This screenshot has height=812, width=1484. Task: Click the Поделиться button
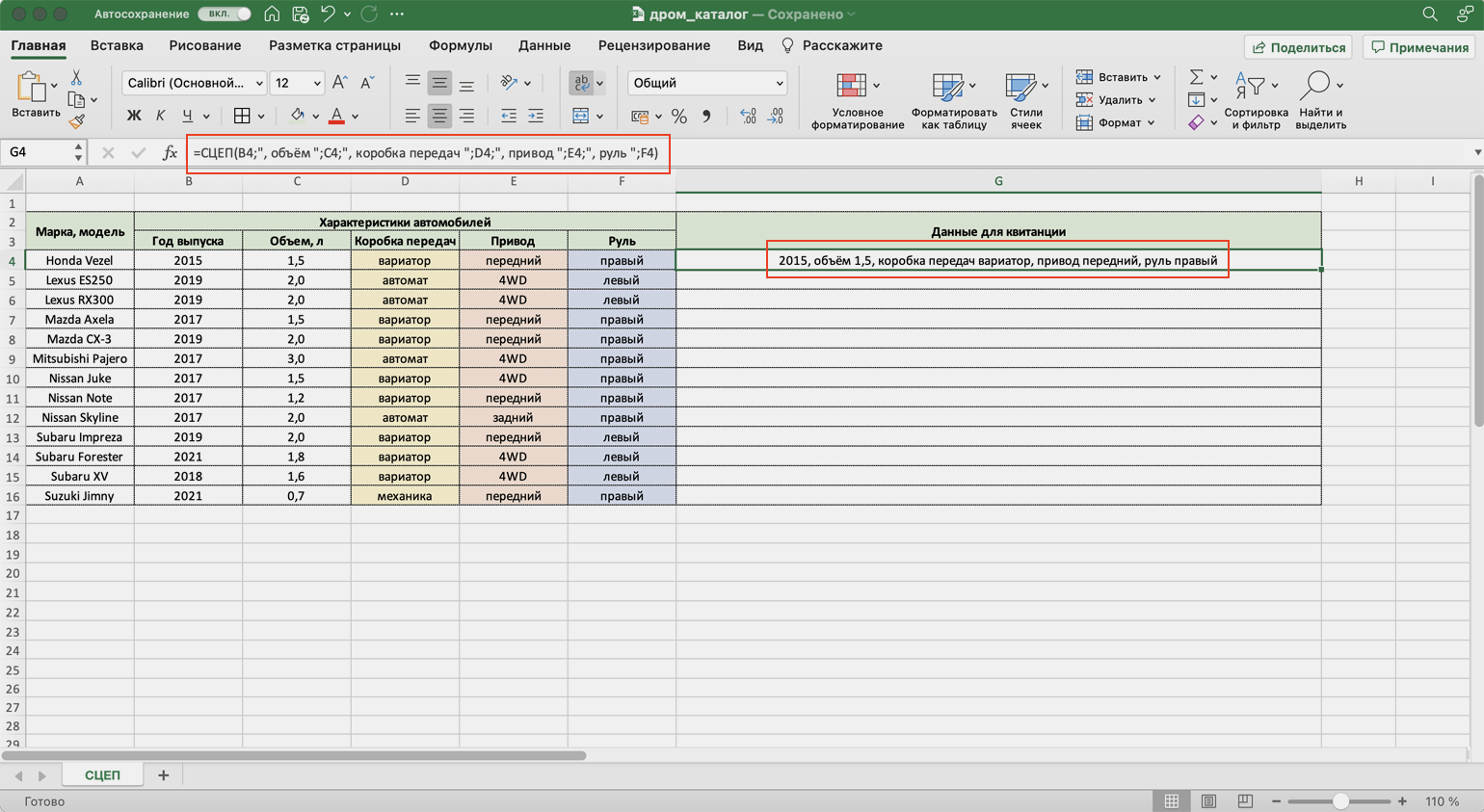[1298, 47]
